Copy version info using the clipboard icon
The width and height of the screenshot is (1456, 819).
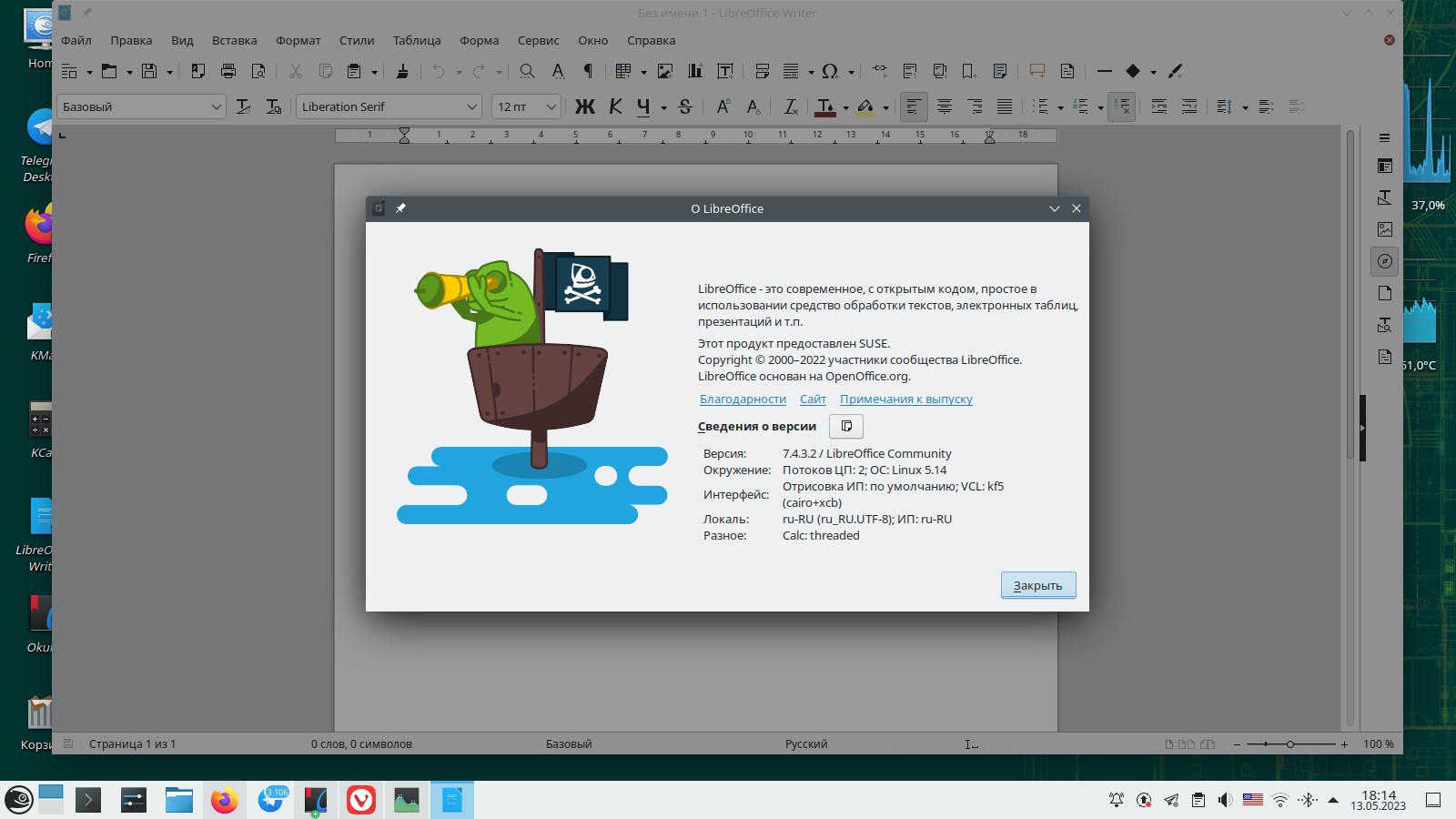click(846, 426)
